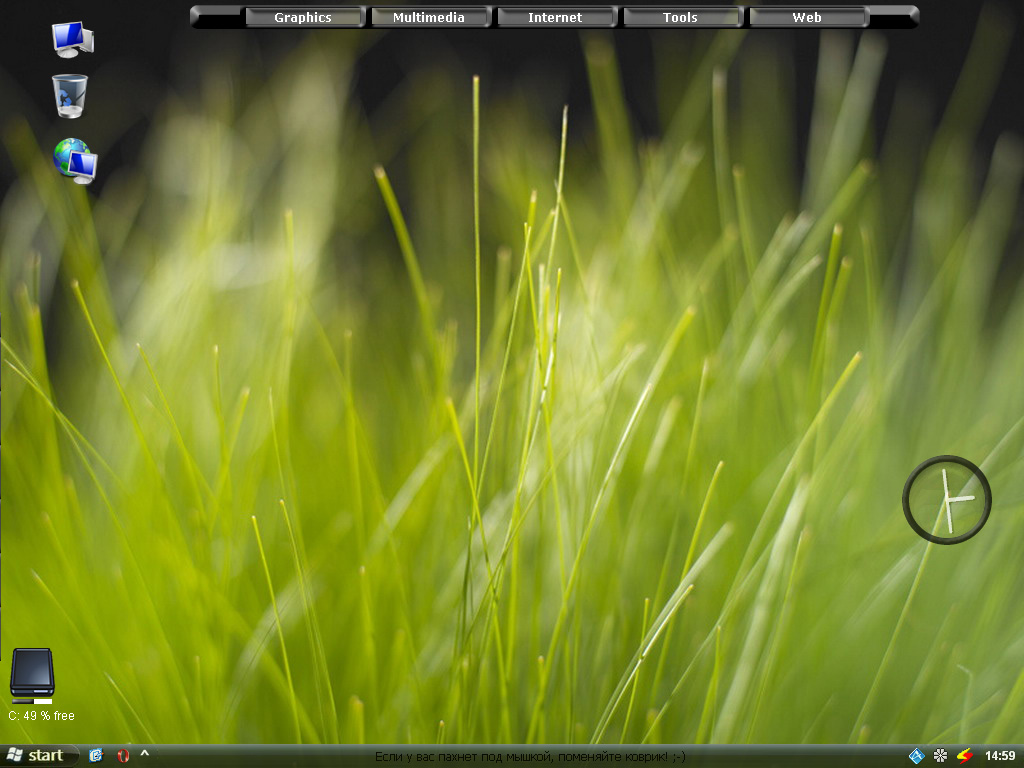Launch Opera from quick launch
Screen dimensions: 1024x768
[123, 756]
